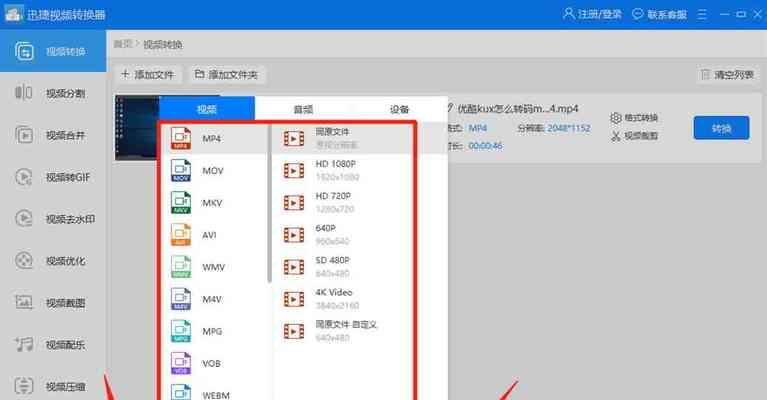Open the 视频转GIF tool
767x400 pixels.
click(53, 177)
